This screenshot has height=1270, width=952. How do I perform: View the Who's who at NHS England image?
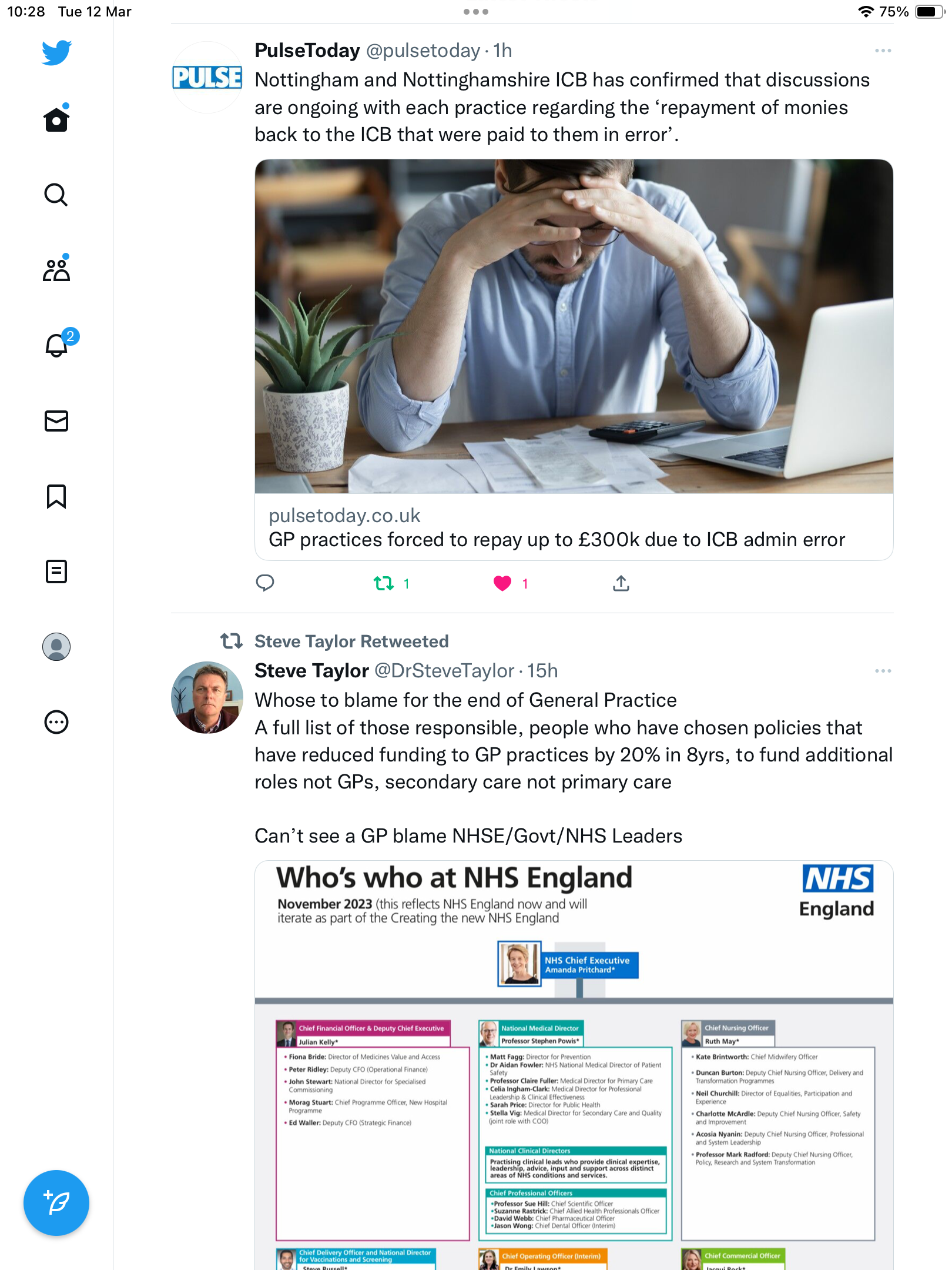pos(574,1065)
